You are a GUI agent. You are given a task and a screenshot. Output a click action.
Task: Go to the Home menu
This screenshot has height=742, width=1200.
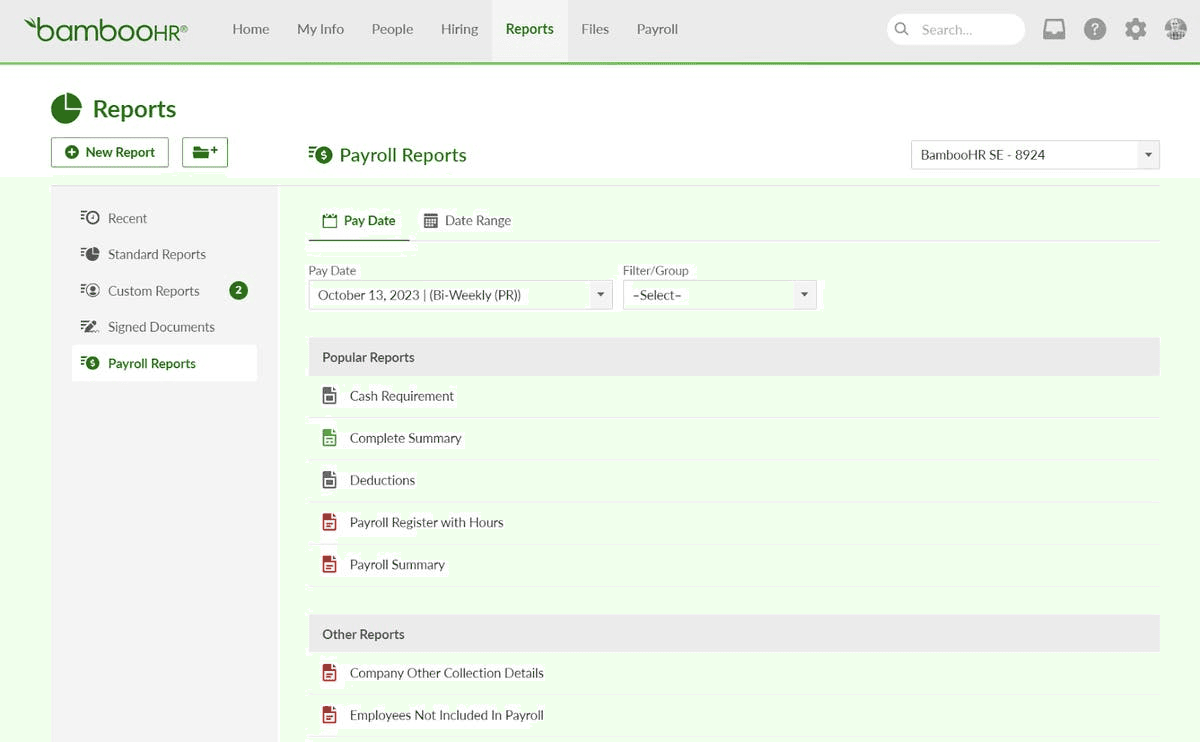pyautogui.click(x=251, y=30)
